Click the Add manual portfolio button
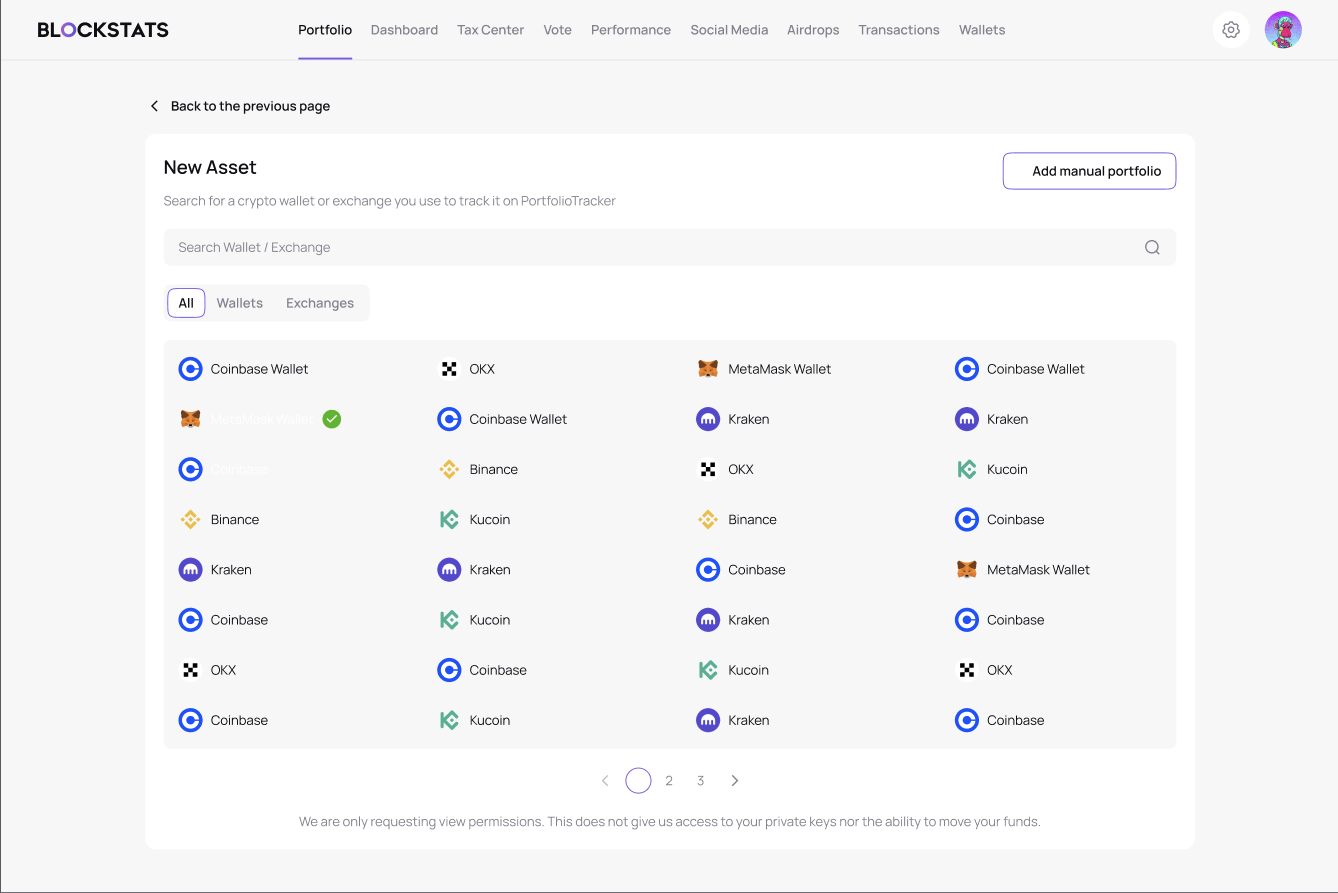Image resolution: width=1338 pixels, height=893 pixels. point(1089,171)
